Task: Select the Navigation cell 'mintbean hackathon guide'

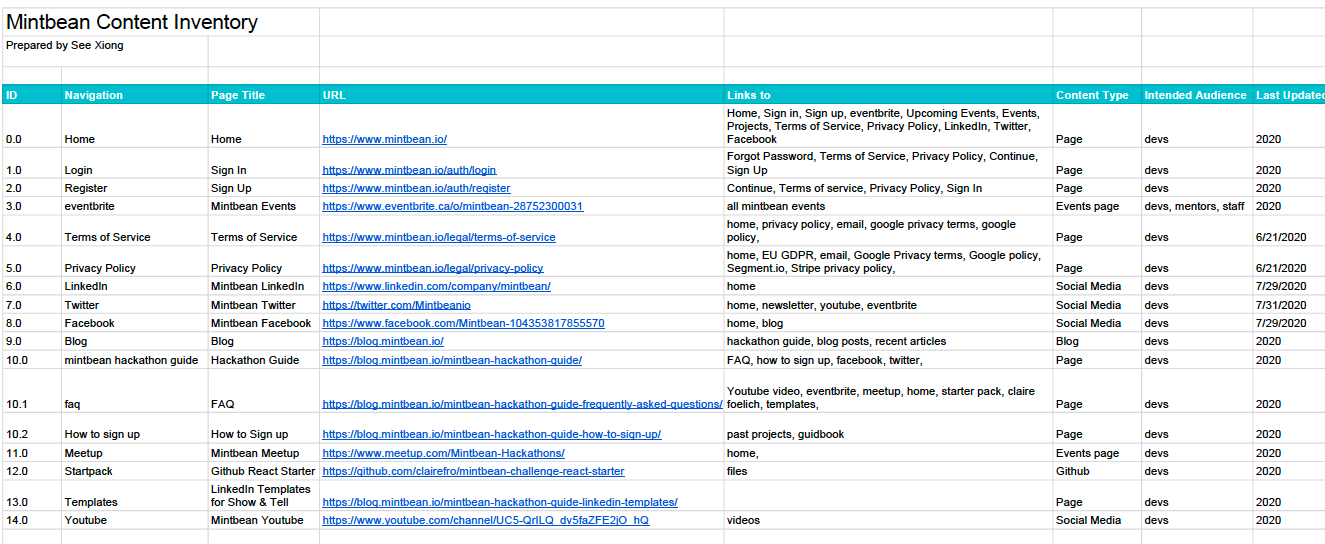Action: click(135, 360)
